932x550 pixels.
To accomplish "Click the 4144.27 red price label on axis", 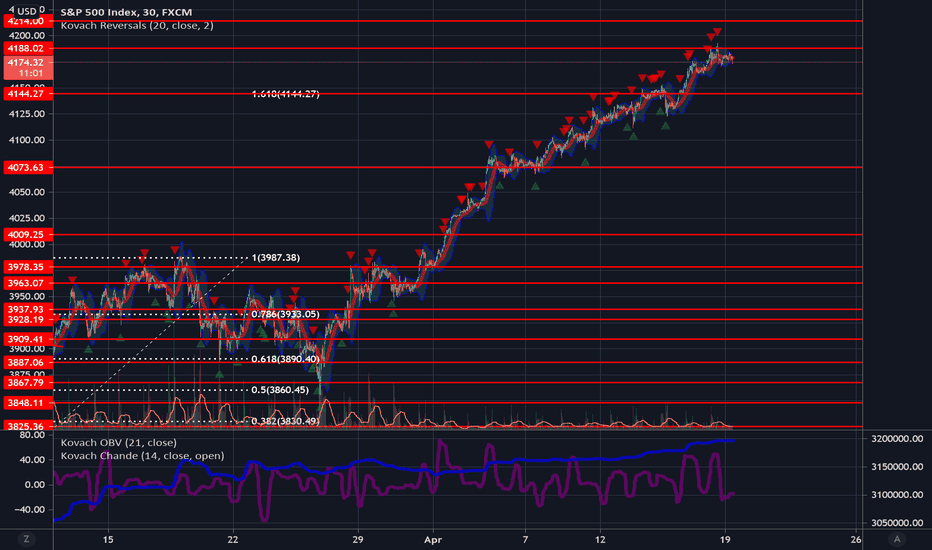I will coord(27,93).
